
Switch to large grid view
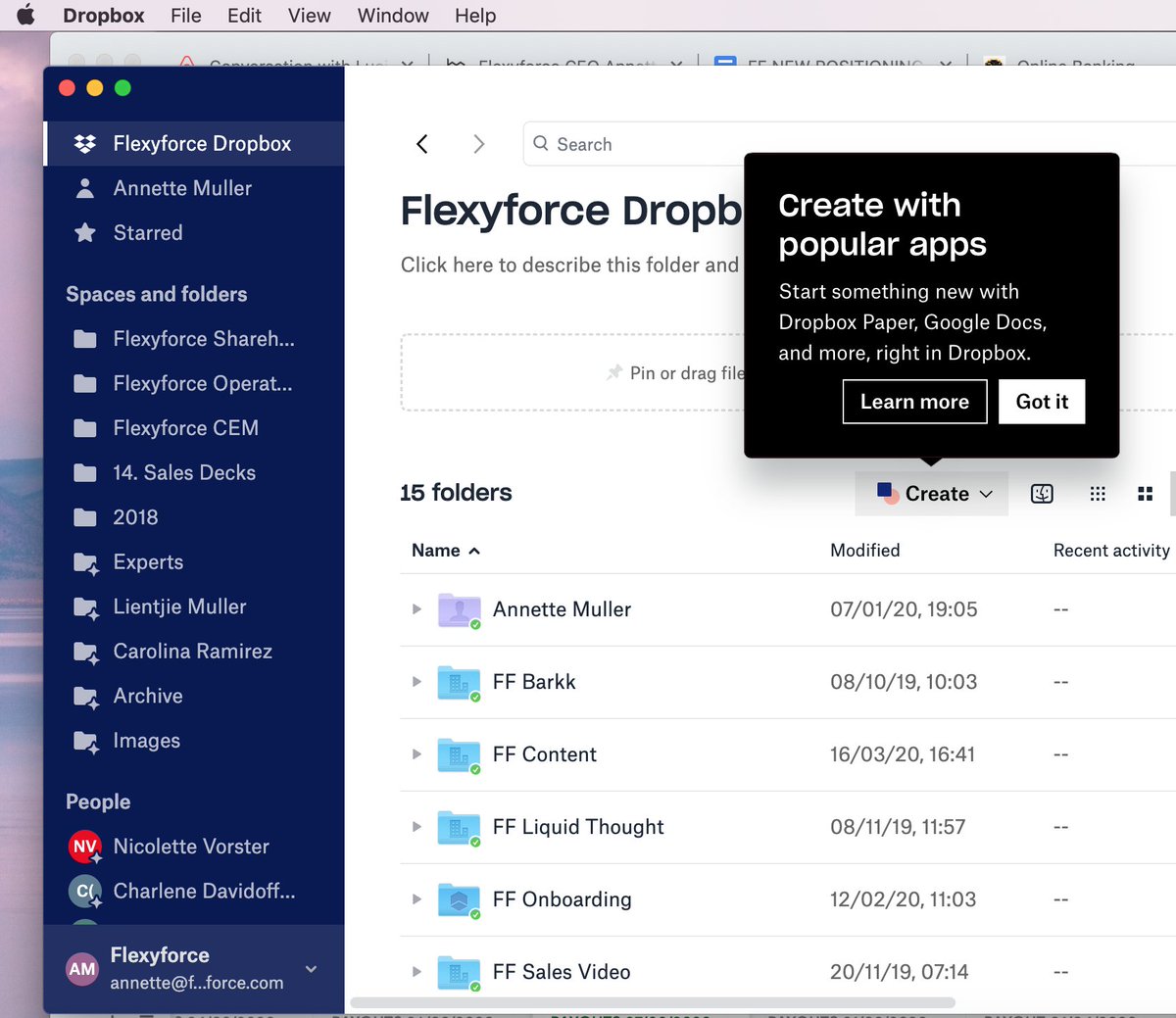click(x=1145, y=494)
